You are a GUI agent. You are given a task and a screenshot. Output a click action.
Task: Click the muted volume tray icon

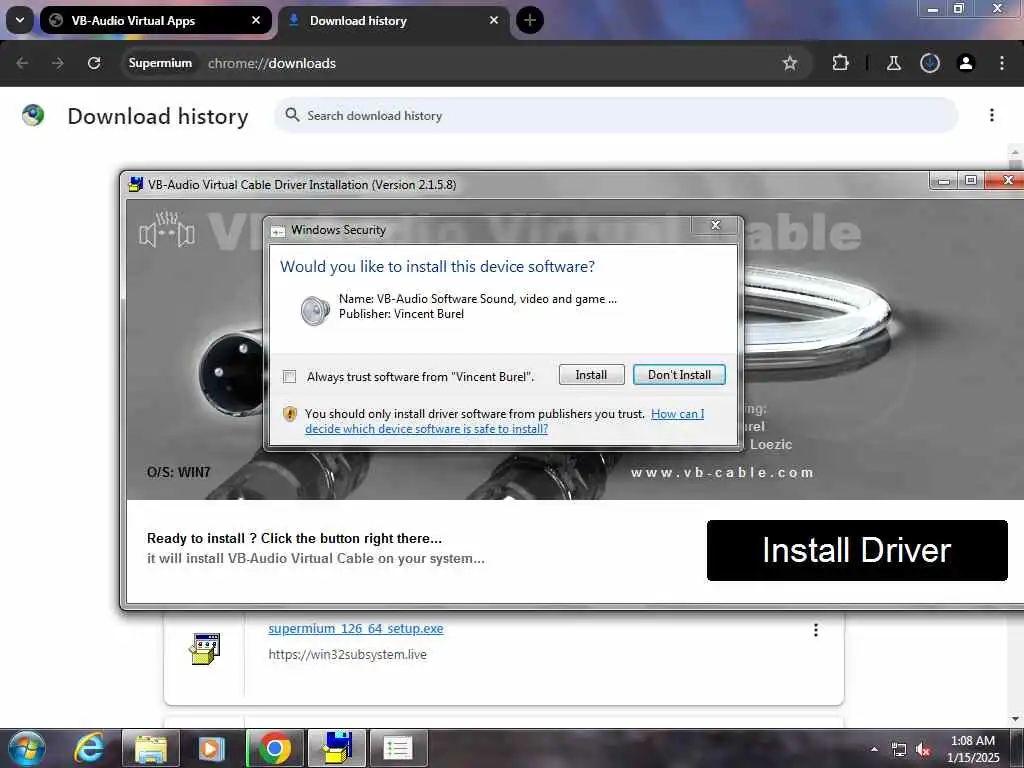(923, 750)
